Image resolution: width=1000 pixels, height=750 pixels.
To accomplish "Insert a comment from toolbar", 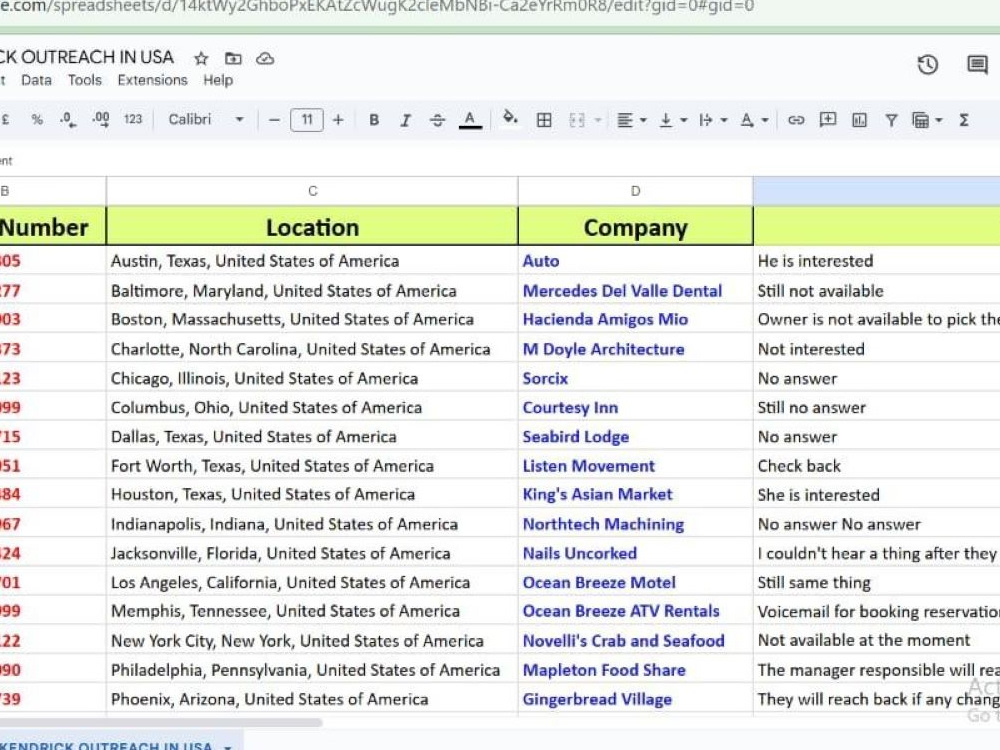I will pos(828,119).
